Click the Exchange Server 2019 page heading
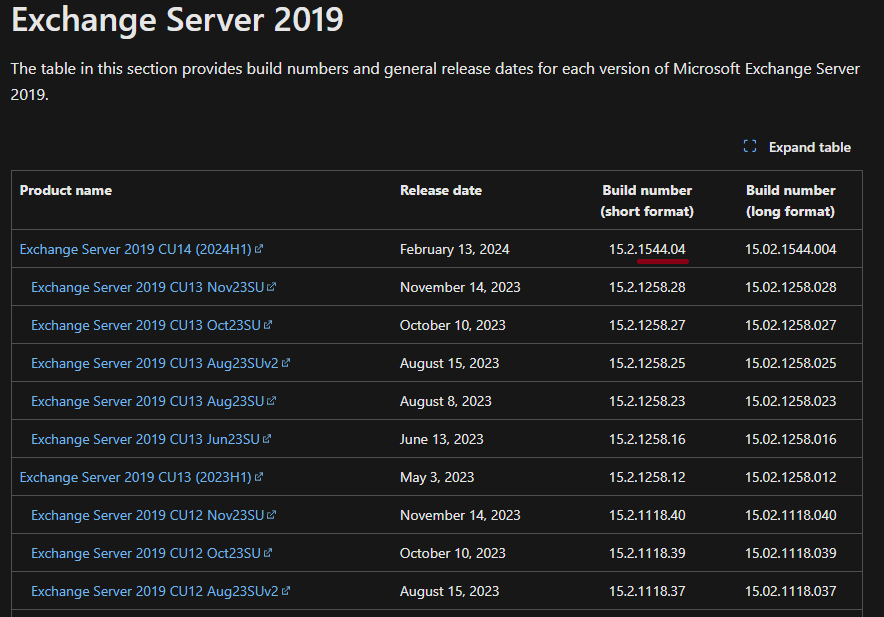The width and height of the screenshot is (884, 617). click(177, 19)
